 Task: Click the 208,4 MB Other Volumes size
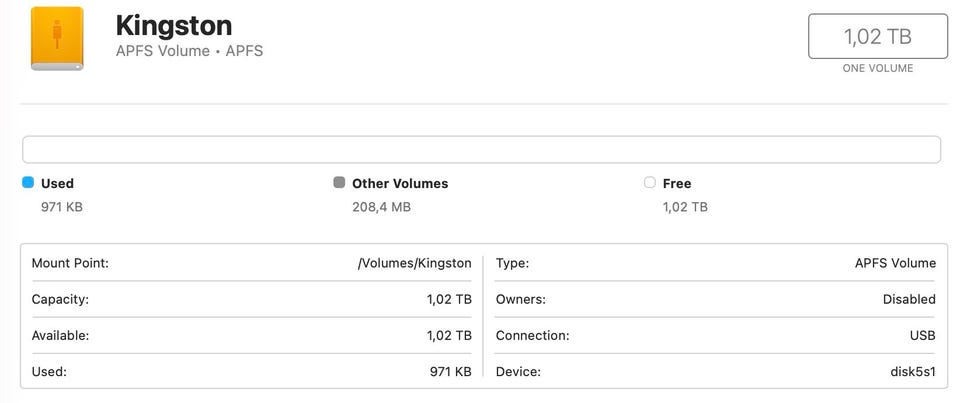(381, 207)
